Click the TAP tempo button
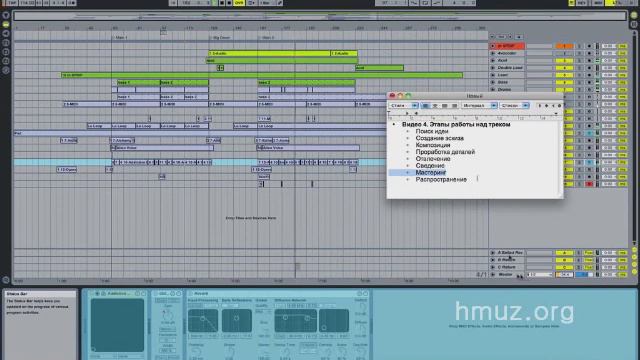640x360 pixels. tap(12, 2)
